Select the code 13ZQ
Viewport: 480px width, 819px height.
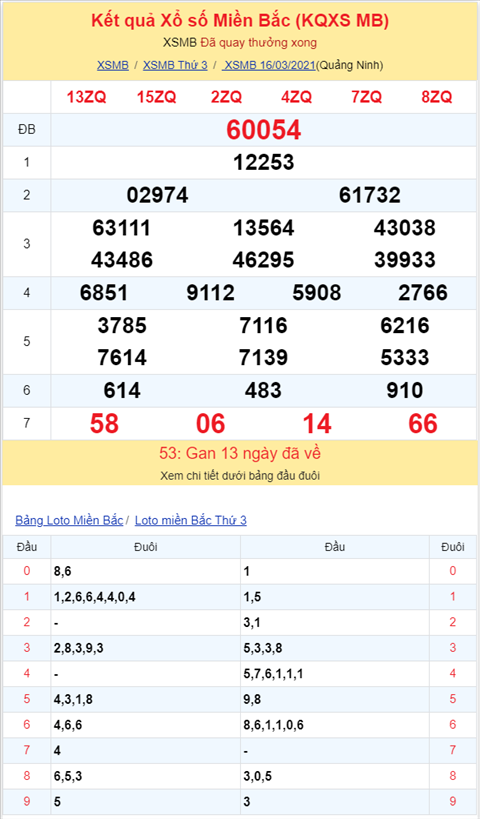pos(86,97)
